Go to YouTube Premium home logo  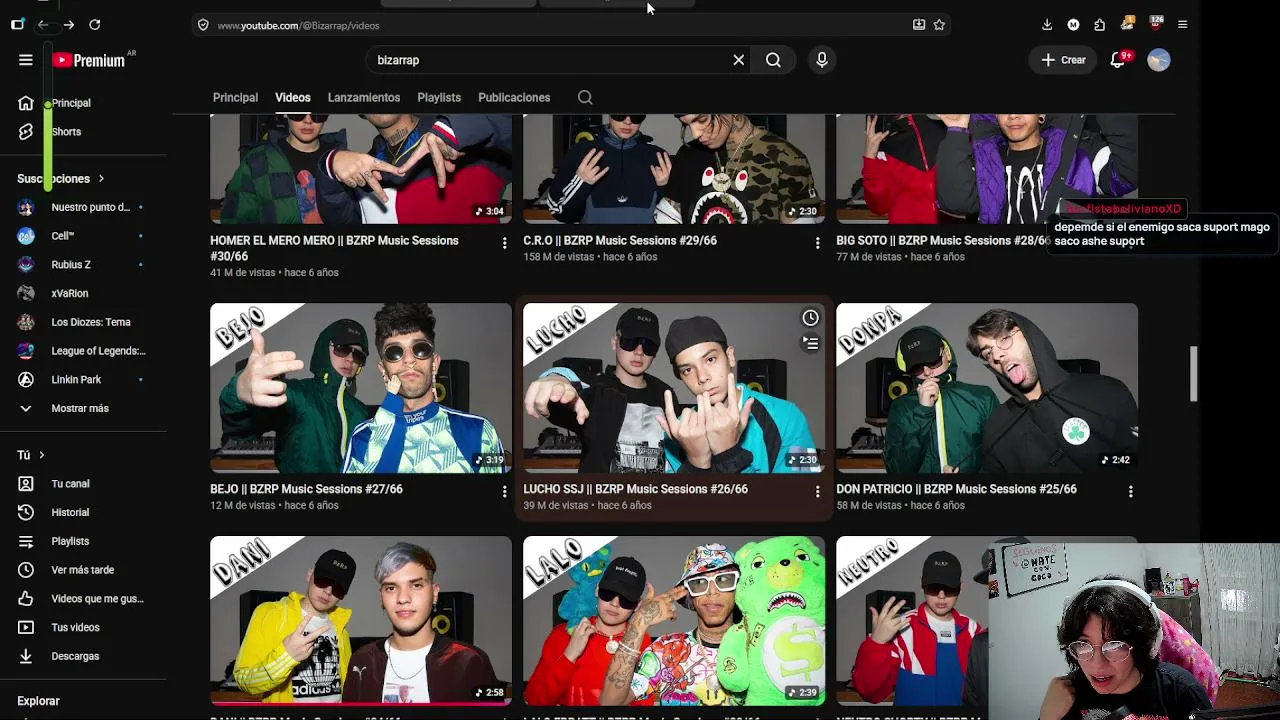click(89, 60)
